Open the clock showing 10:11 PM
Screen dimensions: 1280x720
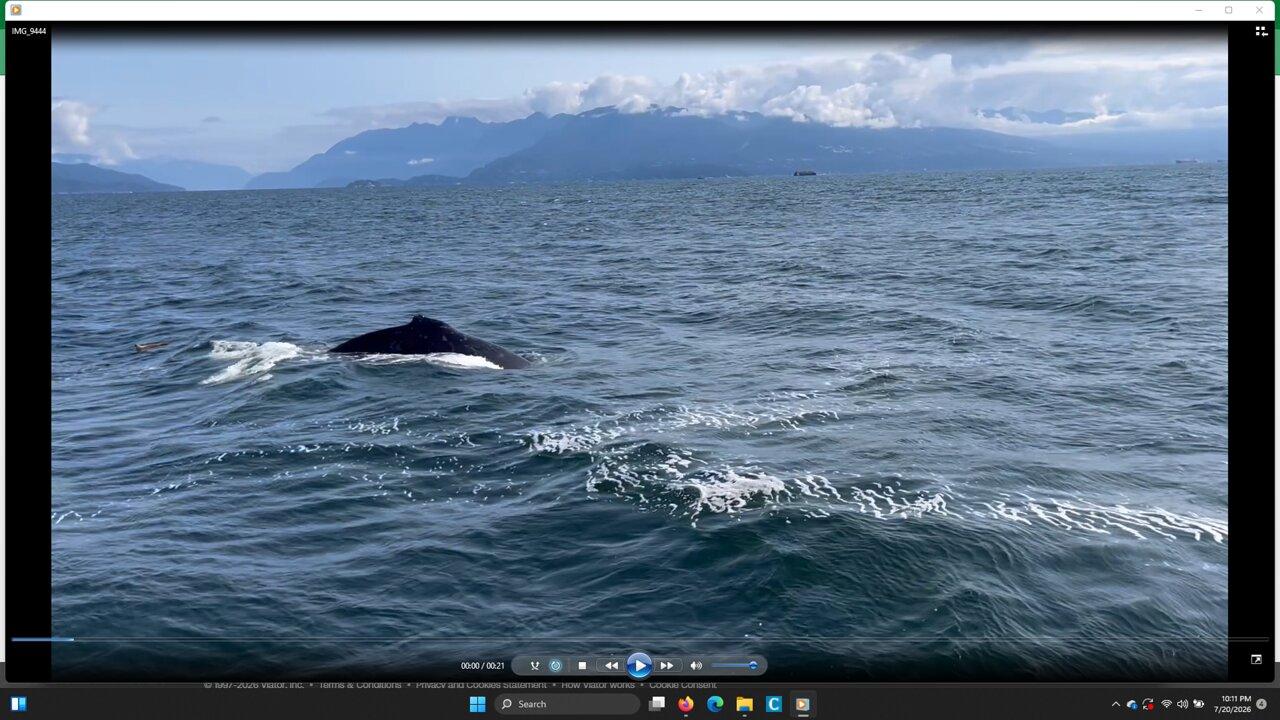point(1236,704)
